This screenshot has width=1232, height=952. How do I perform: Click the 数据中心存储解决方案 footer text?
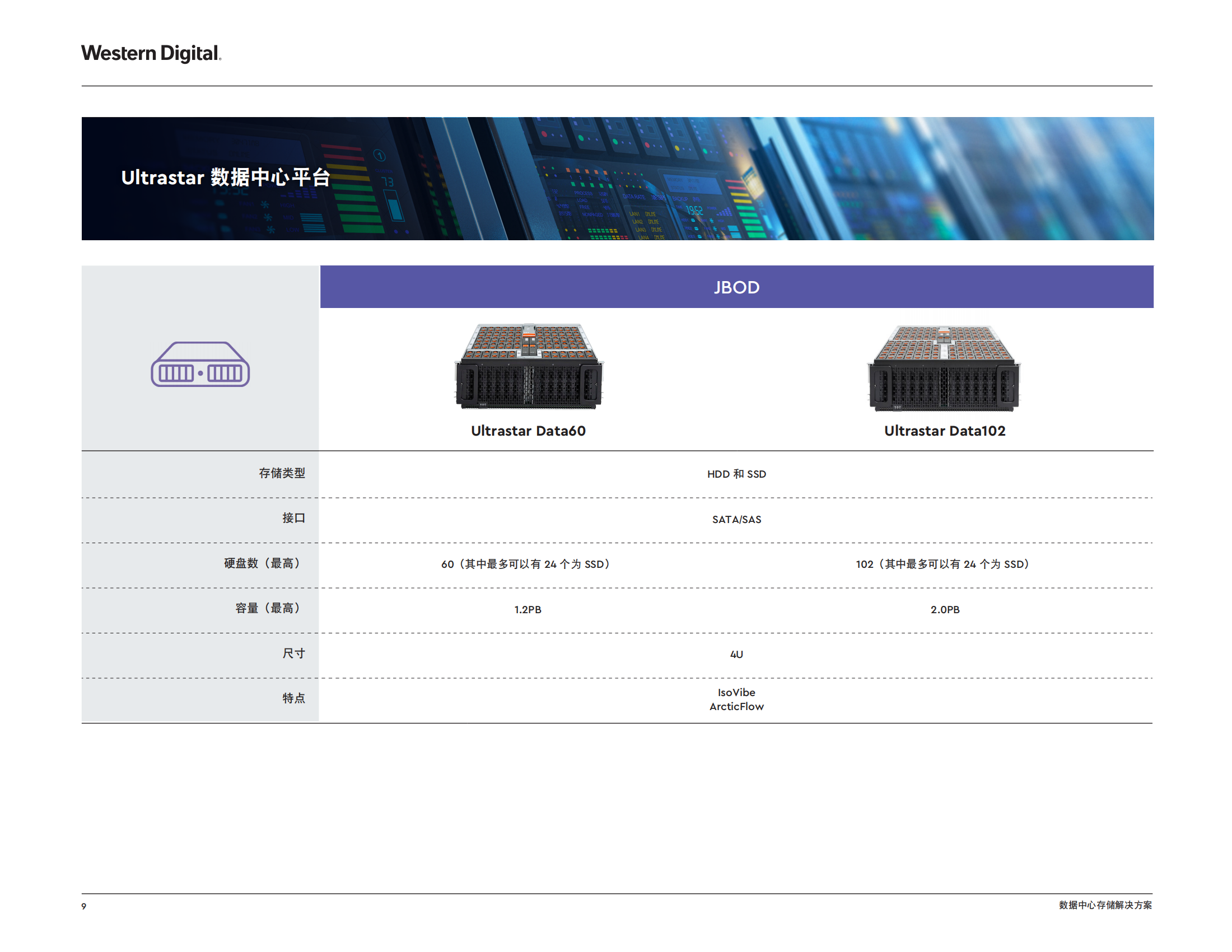pyautogui.click(x=1104, y=904)
